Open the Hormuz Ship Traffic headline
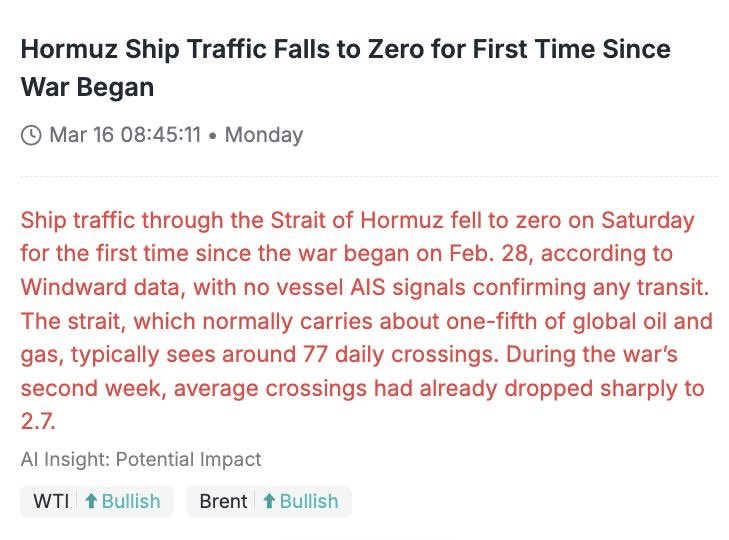The height and width of the screenshot is (540, 729). click(345, 67)
